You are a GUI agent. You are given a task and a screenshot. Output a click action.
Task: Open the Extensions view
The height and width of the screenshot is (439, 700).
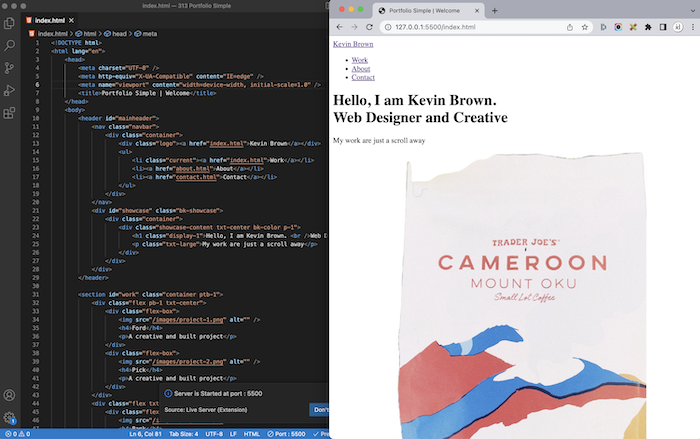coord(9,113)
